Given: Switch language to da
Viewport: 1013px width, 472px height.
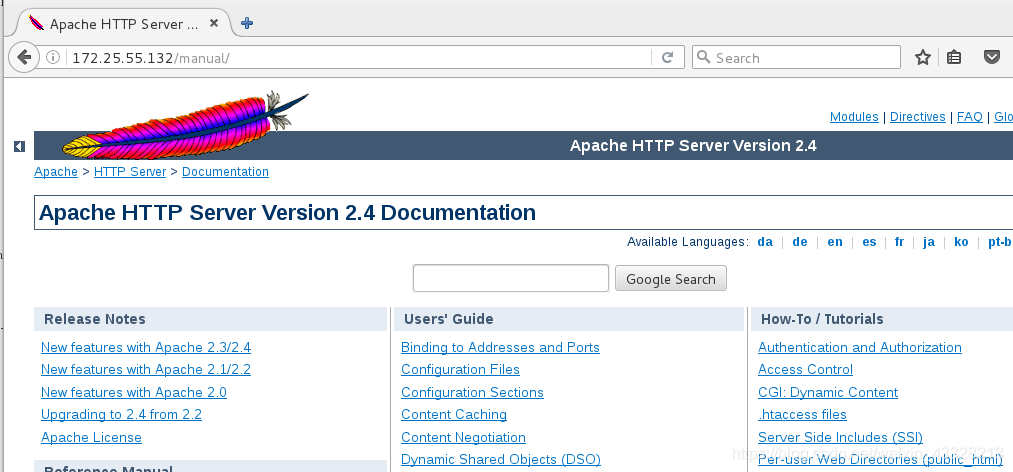Looking at the screenshot, I should [x=765, y=242].
